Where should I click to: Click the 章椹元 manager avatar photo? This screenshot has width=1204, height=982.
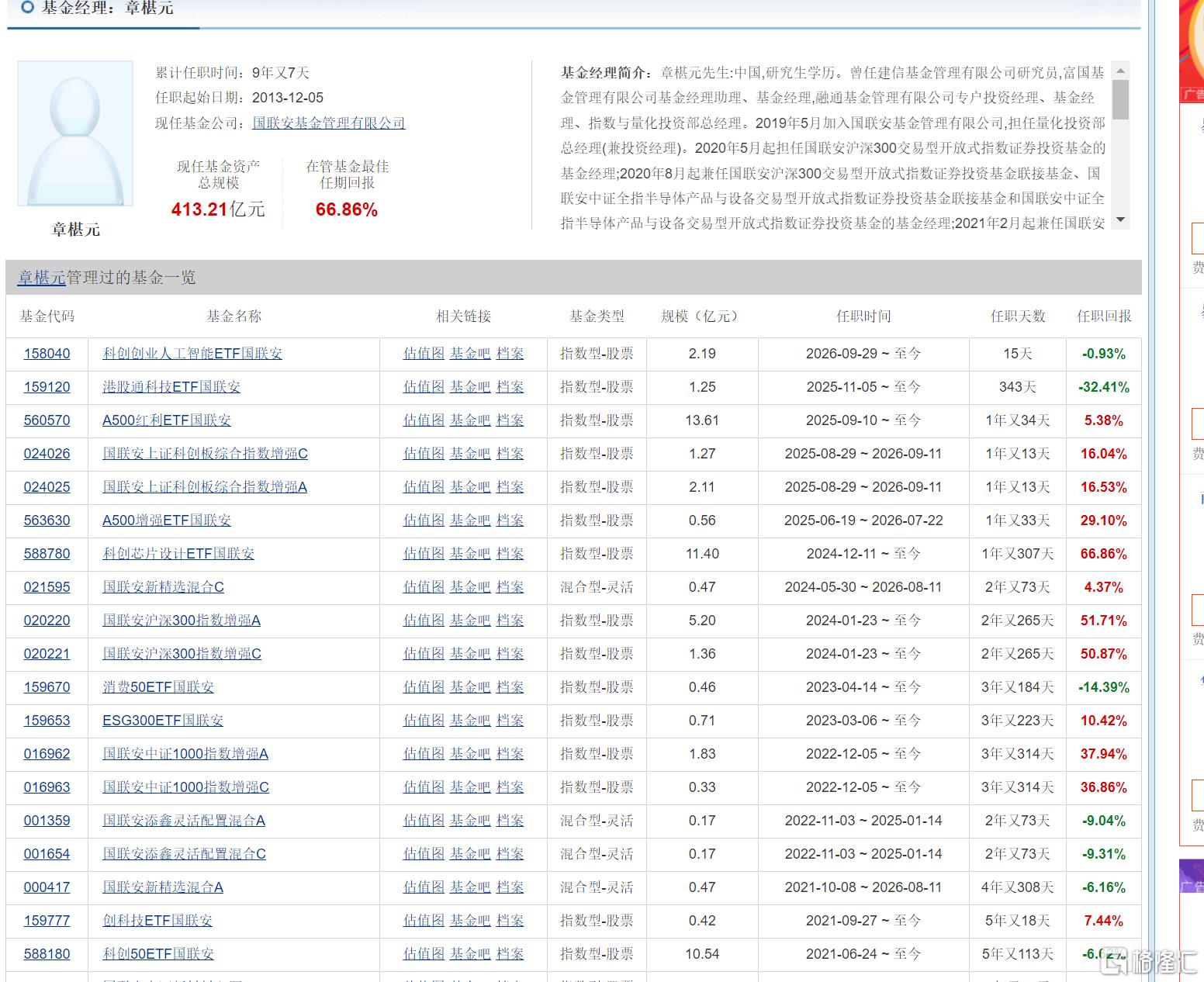click(x=75, y=133)
